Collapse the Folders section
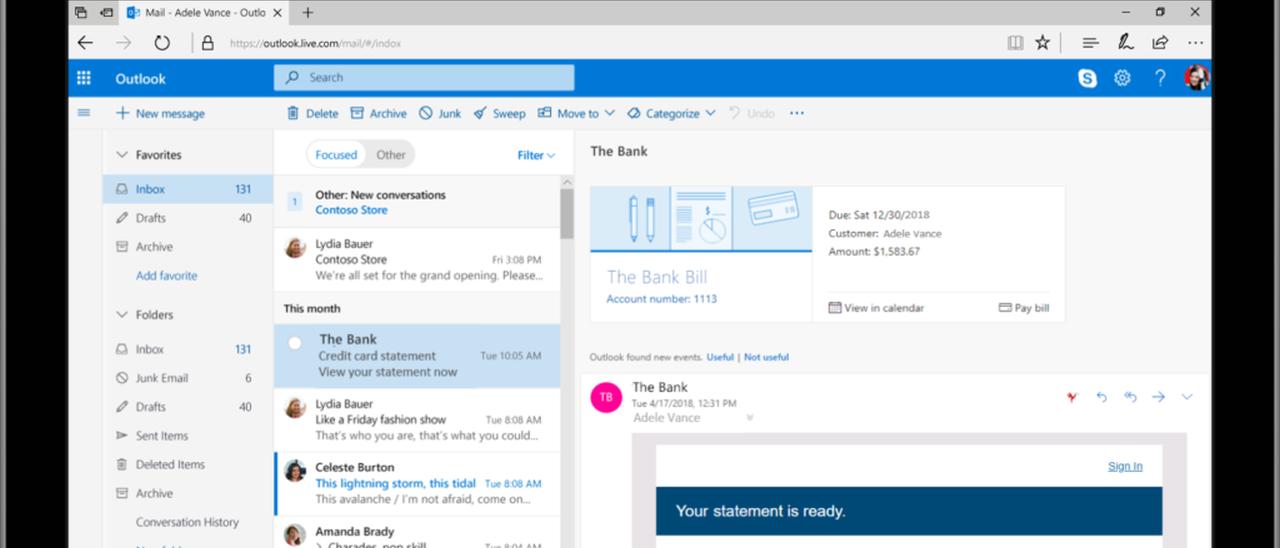Image resolution: width=1280 pixels, height=548 pixels. pos(123,315)
